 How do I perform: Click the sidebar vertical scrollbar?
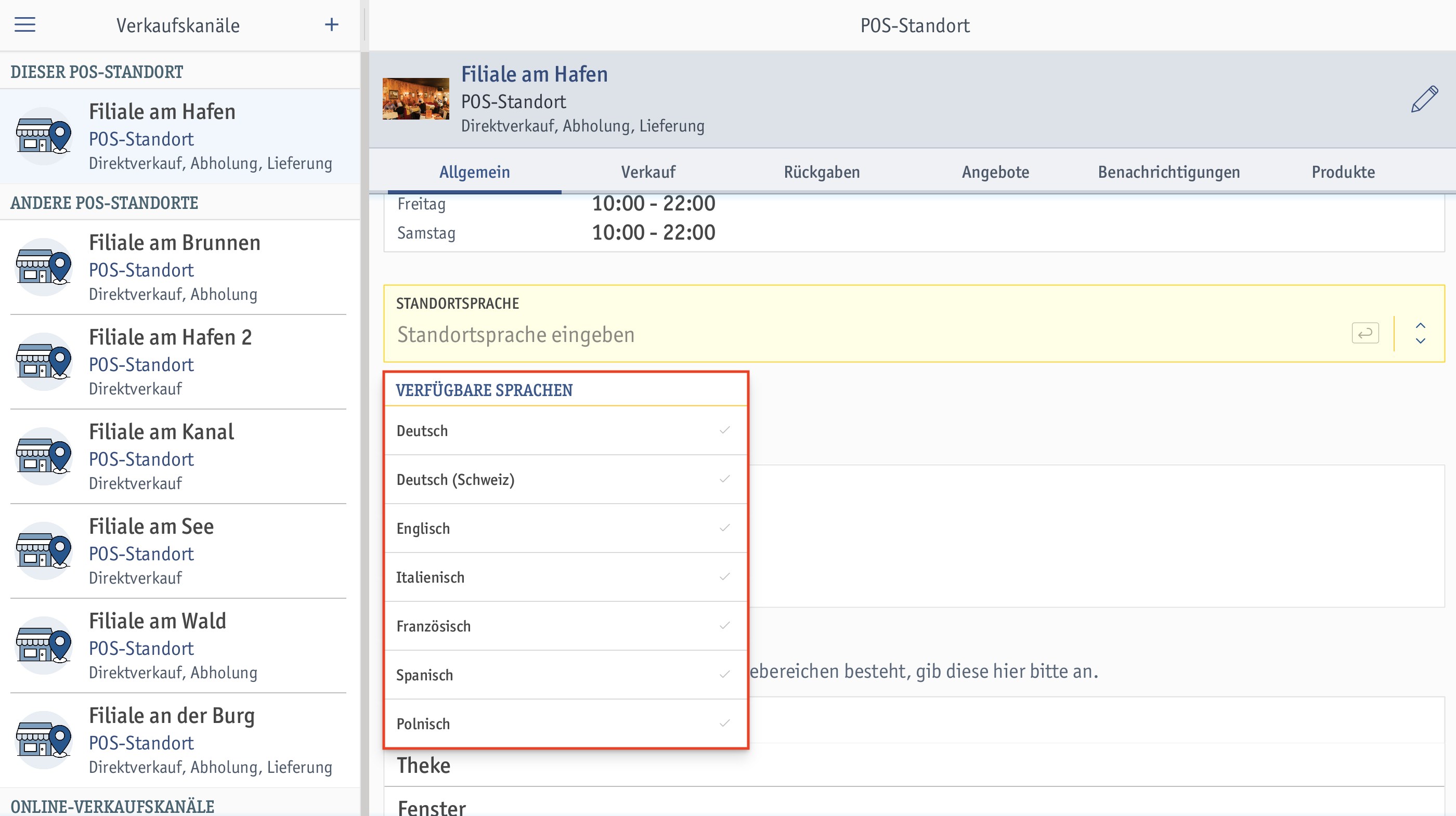365,434
